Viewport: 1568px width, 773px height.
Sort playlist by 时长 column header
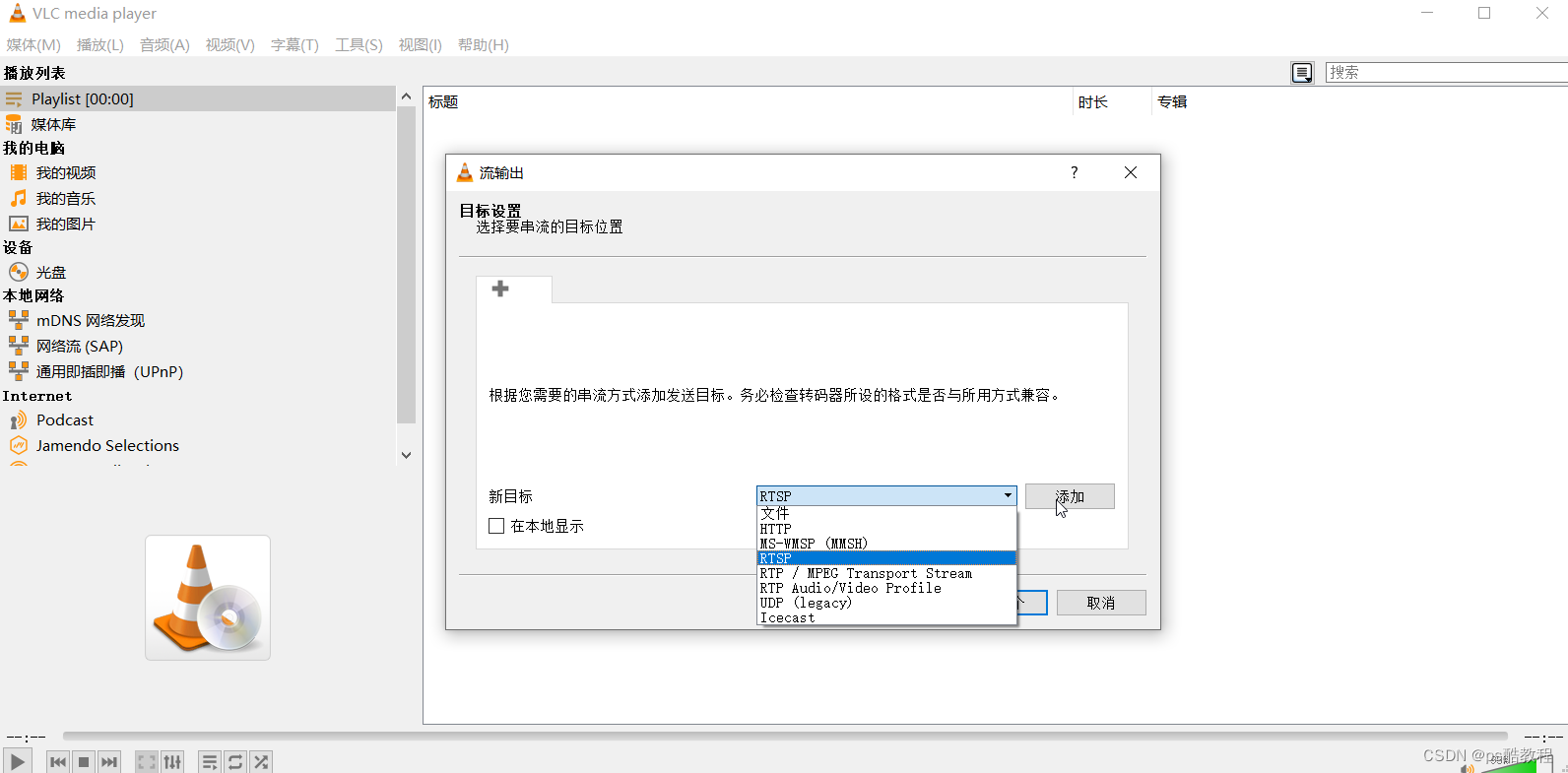(x=1112, y=101)
